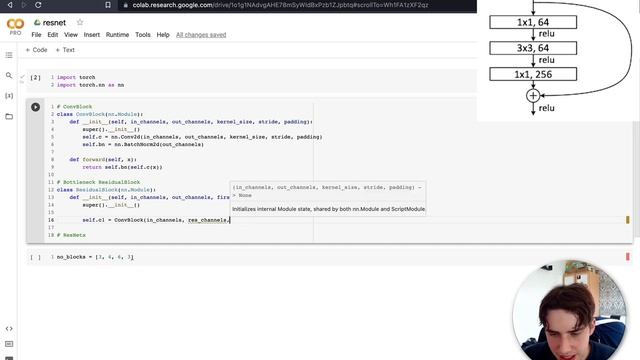This screenshot has width=640, height=360.
Task: Click the All changes saved link
Action: coord(201,35)
